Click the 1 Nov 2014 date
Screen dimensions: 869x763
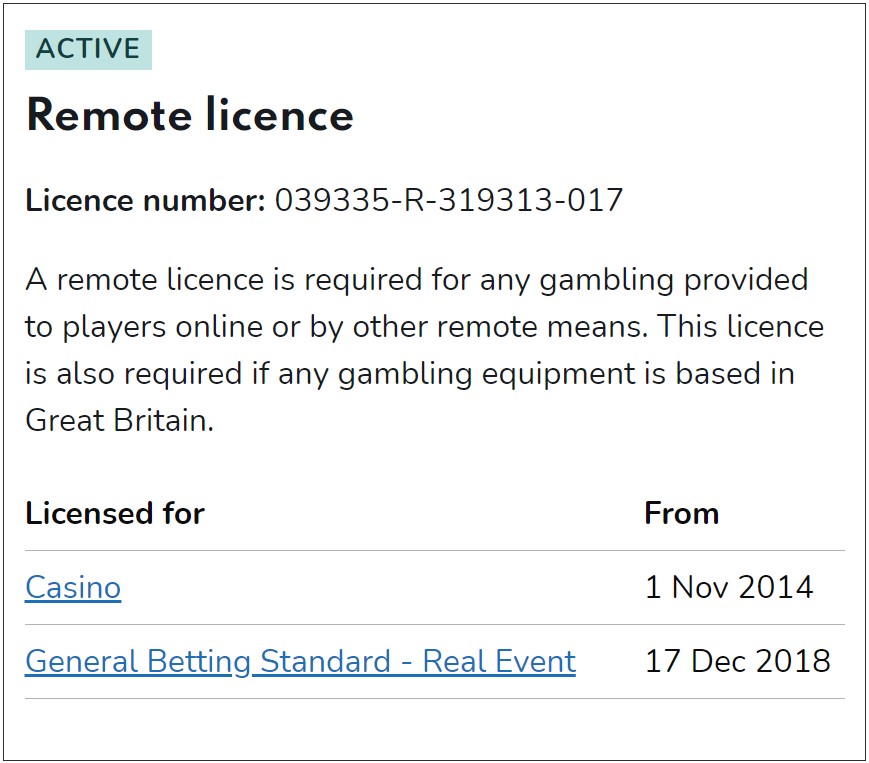(729, 587)
